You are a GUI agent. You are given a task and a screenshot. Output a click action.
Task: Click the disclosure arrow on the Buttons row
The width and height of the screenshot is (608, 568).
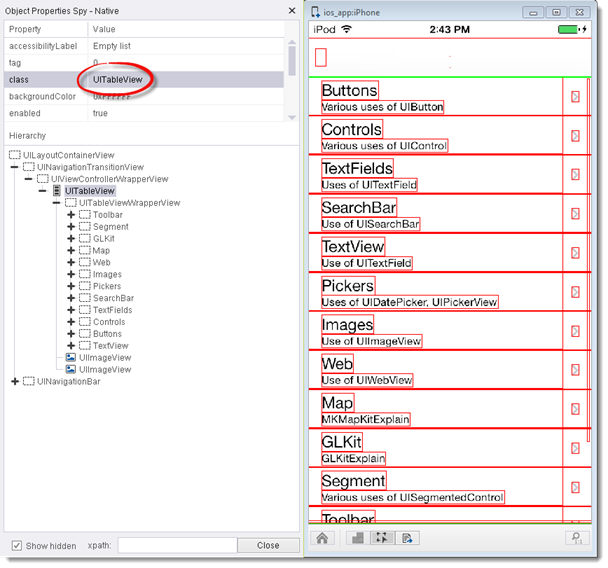[x=575, y=97]
